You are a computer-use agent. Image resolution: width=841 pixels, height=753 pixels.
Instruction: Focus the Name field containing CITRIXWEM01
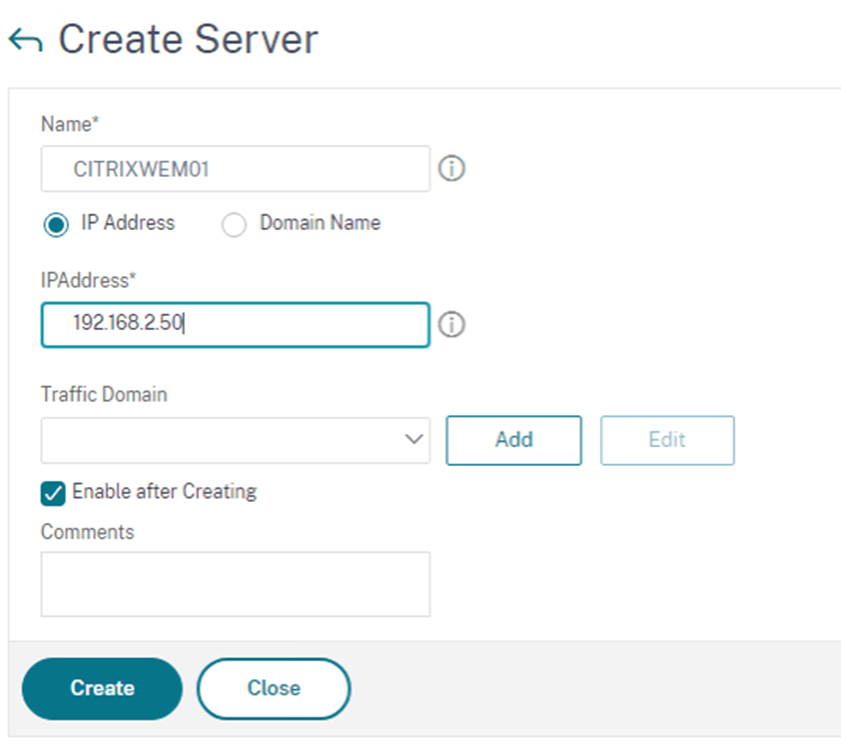[235, 168]
